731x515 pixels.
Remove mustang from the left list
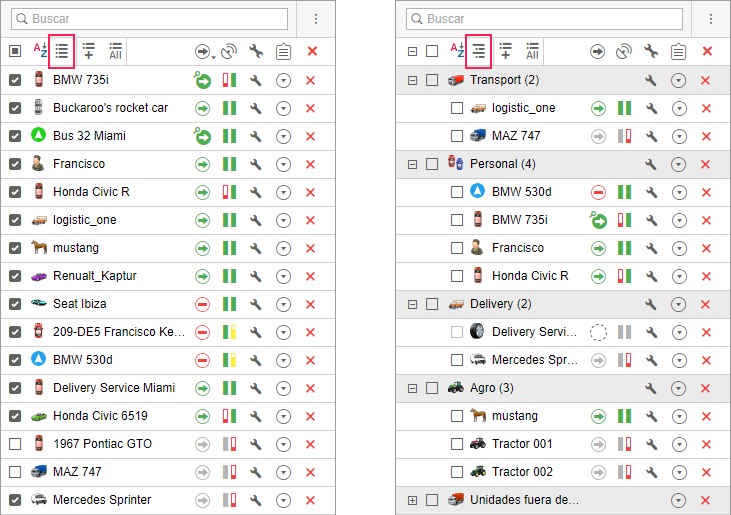click(310, 248)
